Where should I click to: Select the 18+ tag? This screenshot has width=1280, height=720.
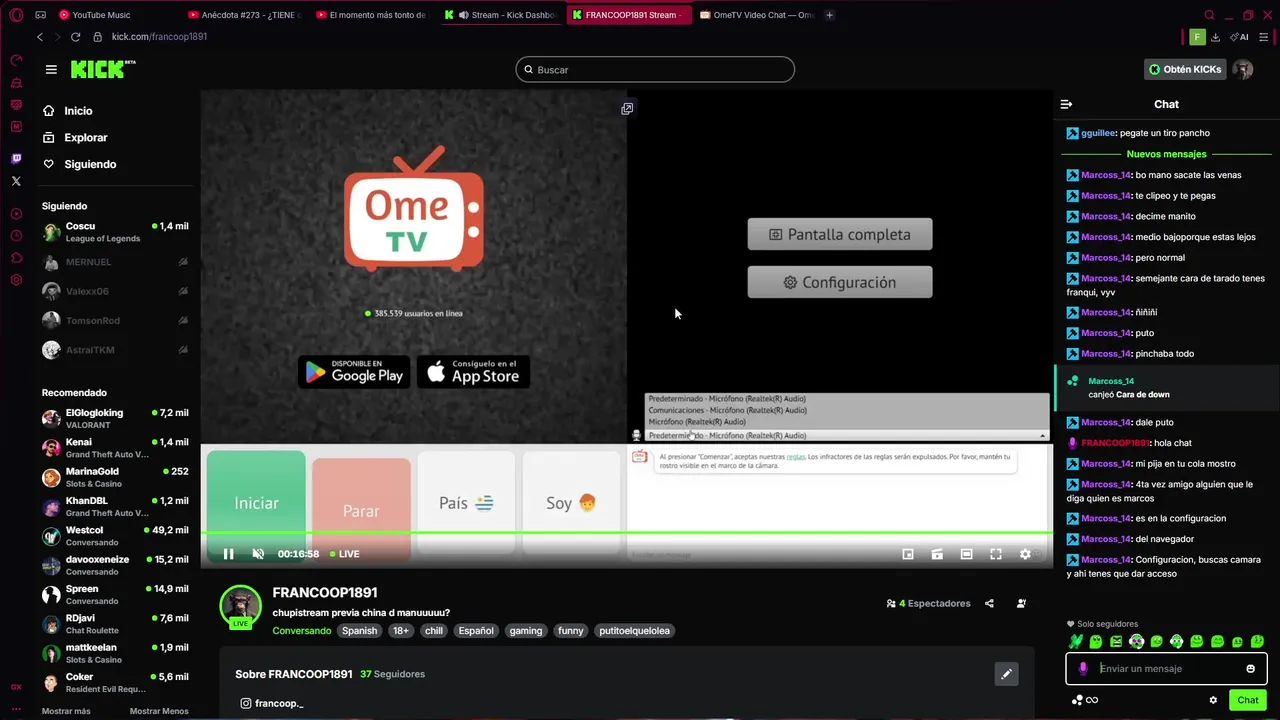pos(401,631)
